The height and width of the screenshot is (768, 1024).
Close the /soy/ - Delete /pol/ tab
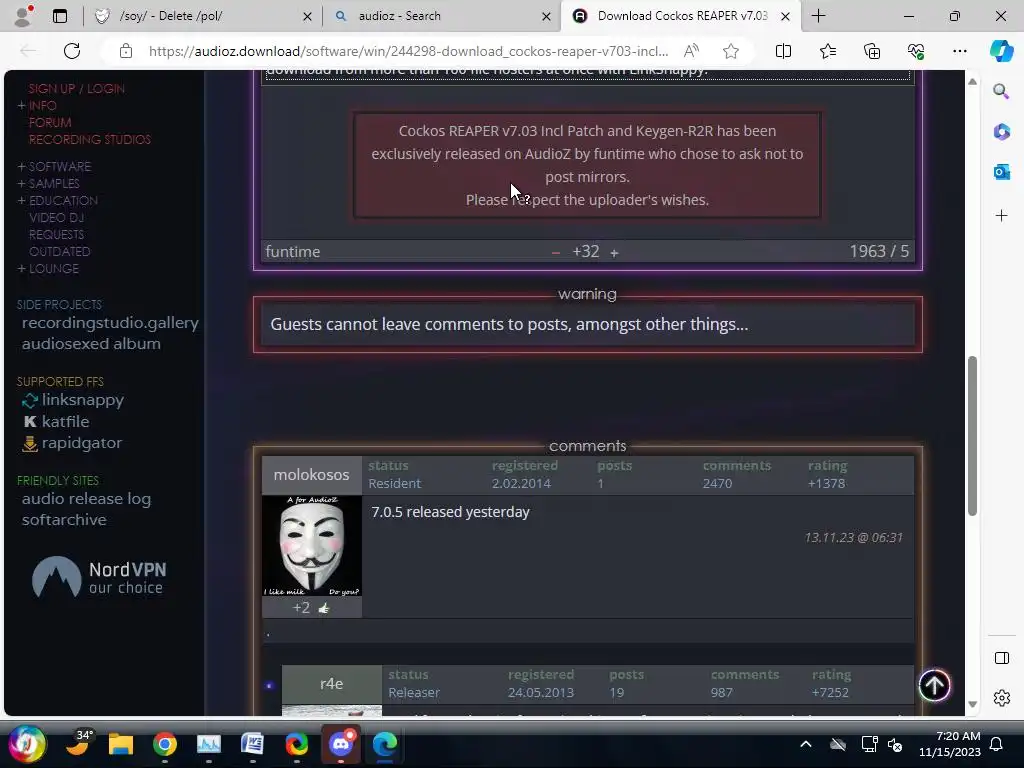pos(307,16)
